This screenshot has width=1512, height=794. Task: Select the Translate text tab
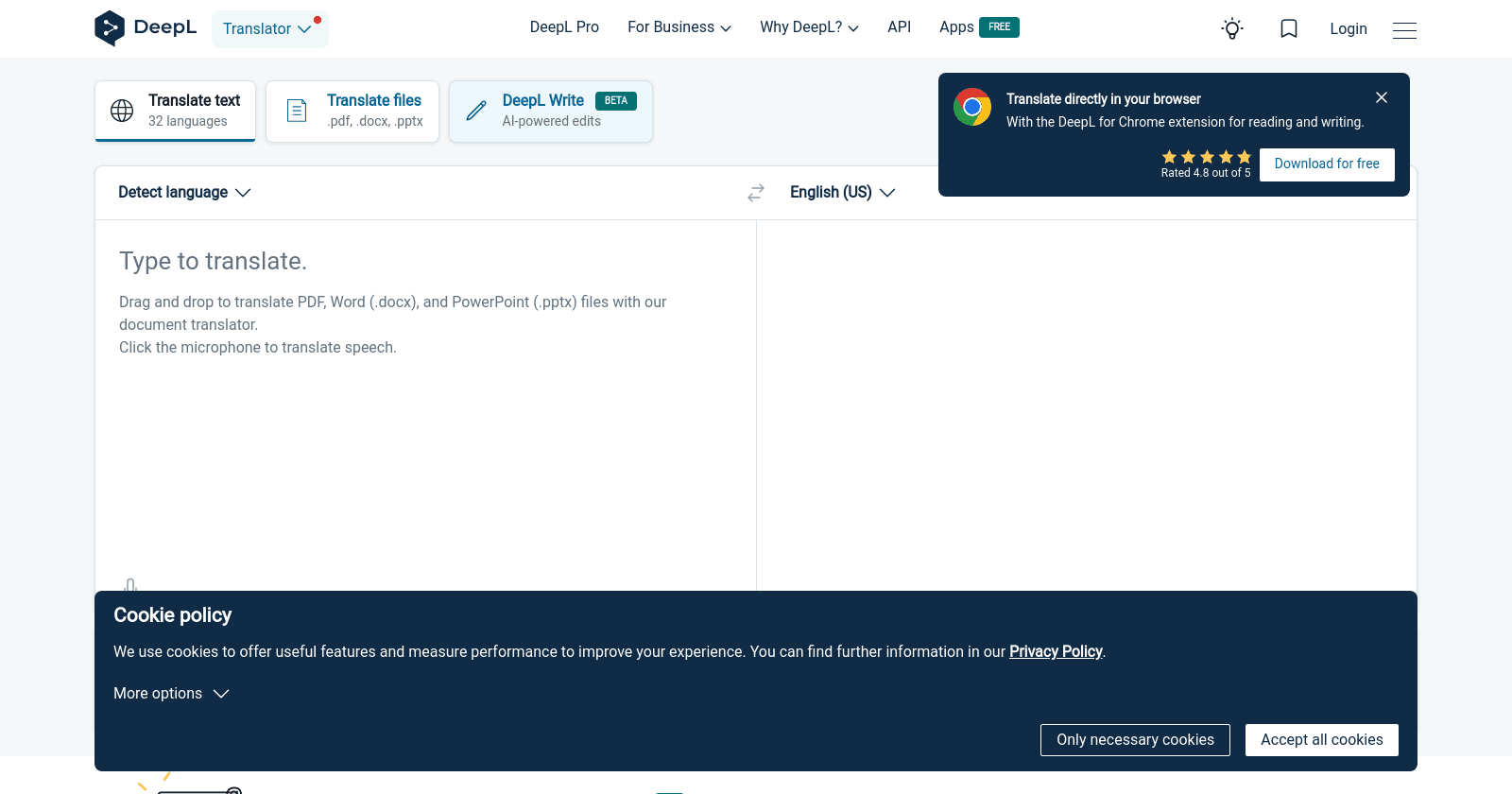point(175,112)
